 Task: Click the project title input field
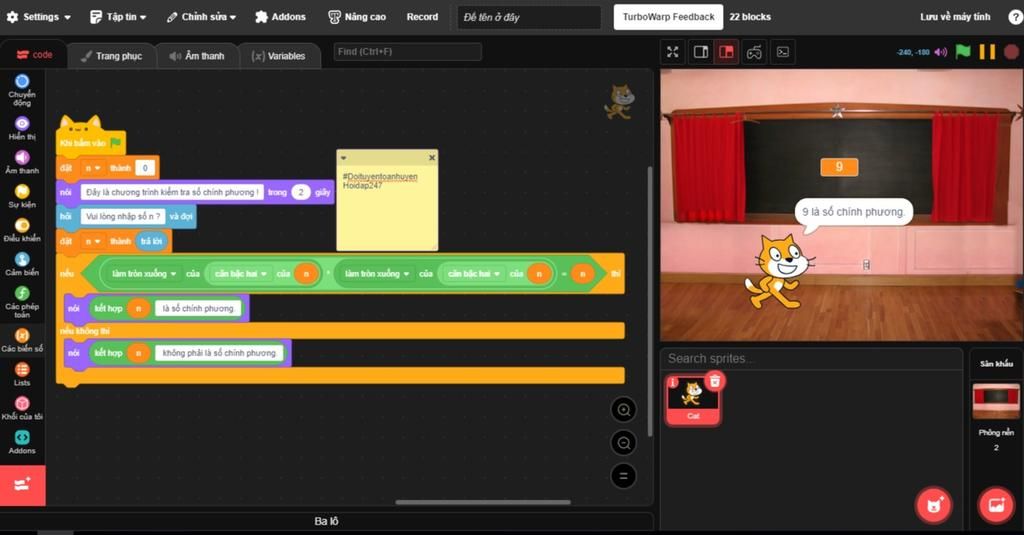pyautogui.click(x=528, y=17)
